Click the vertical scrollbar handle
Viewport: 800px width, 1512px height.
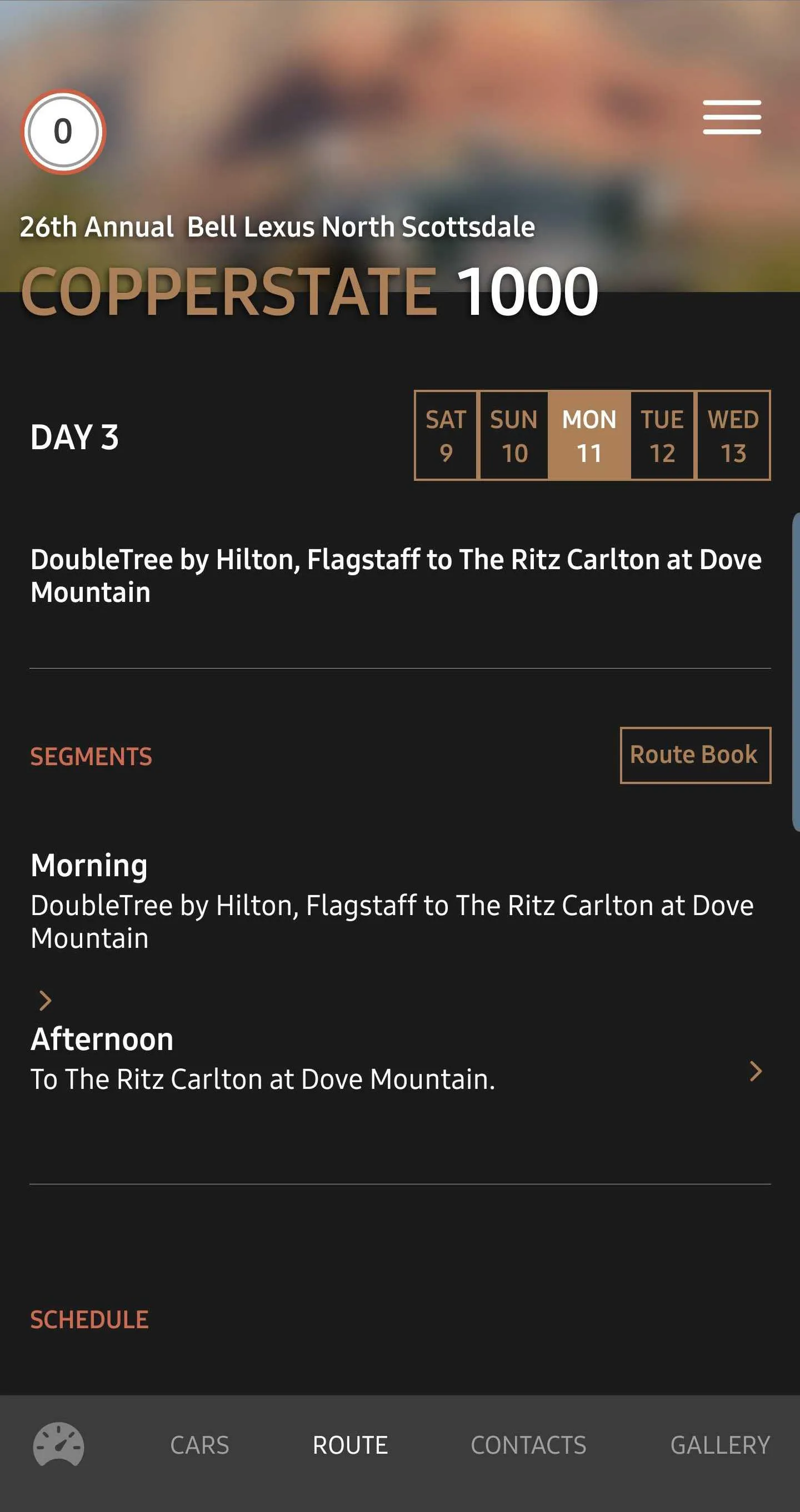[796, 671]
